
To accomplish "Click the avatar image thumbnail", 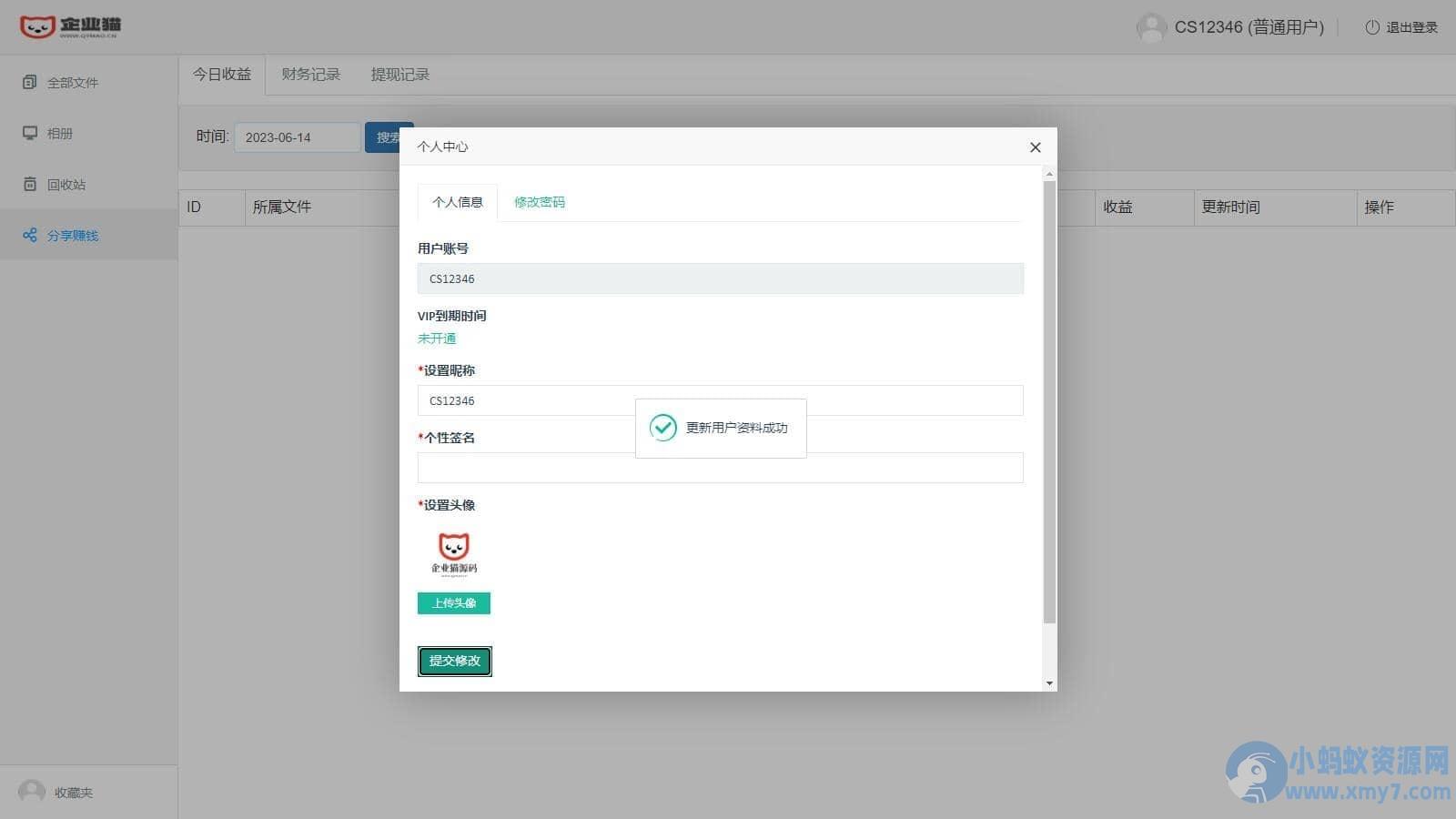I will (x=454, y=554).
